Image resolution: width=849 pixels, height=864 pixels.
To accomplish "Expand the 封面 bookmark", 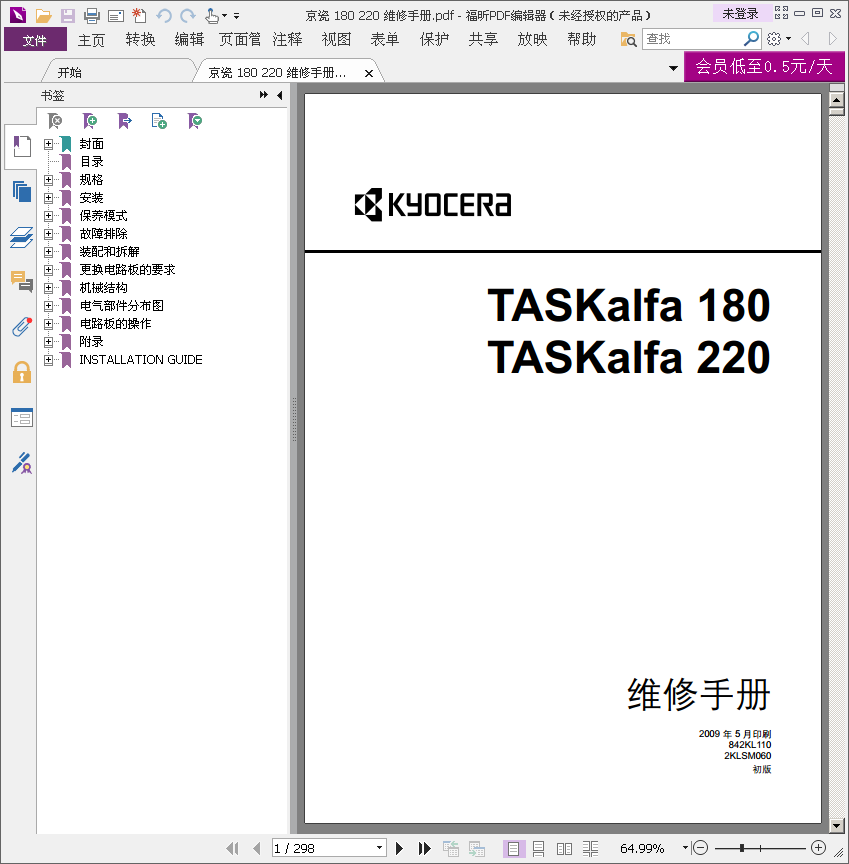I will tap(48, 144).
